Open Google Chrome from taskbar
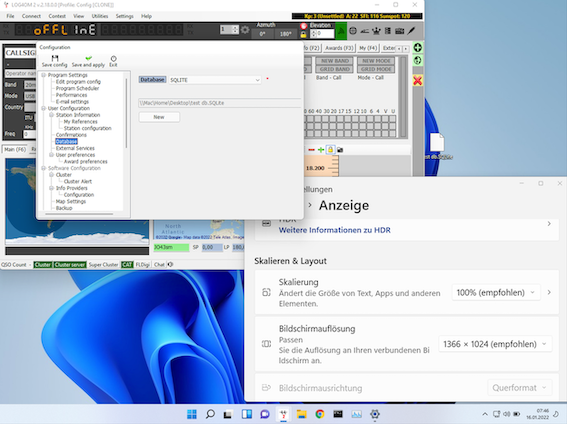The image size is (567, 424). pos(320,414)
